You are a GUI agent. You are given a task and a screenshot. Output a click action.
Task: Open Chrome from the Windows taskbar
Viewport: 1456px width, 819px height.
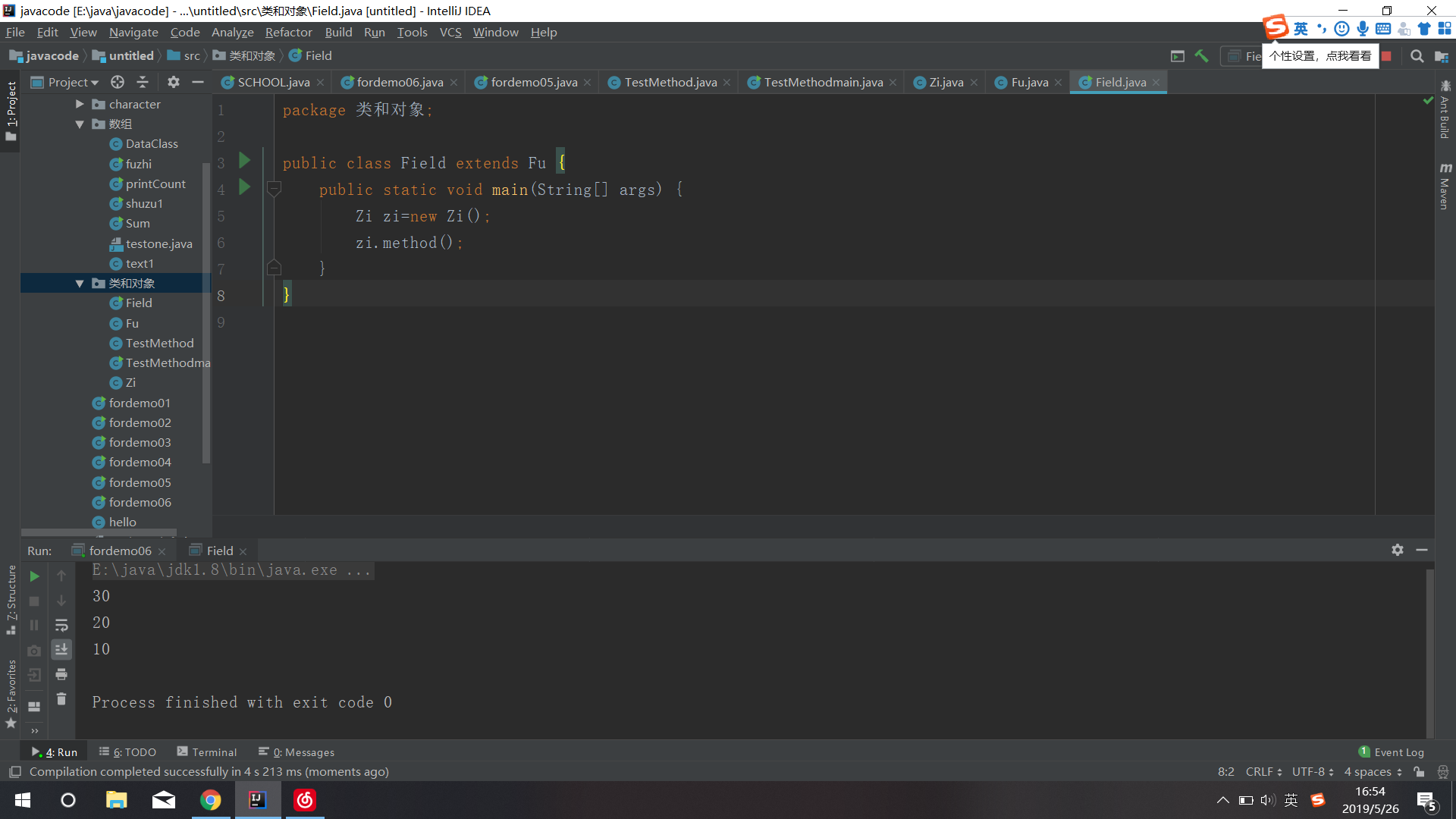coord(211,800)
